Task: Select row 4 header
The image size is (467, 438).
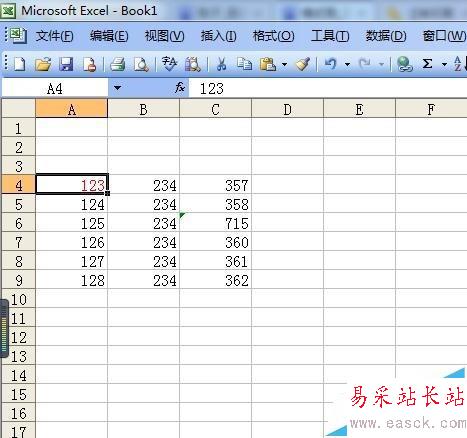Action: pyautogui.click(x=19, y=185)
